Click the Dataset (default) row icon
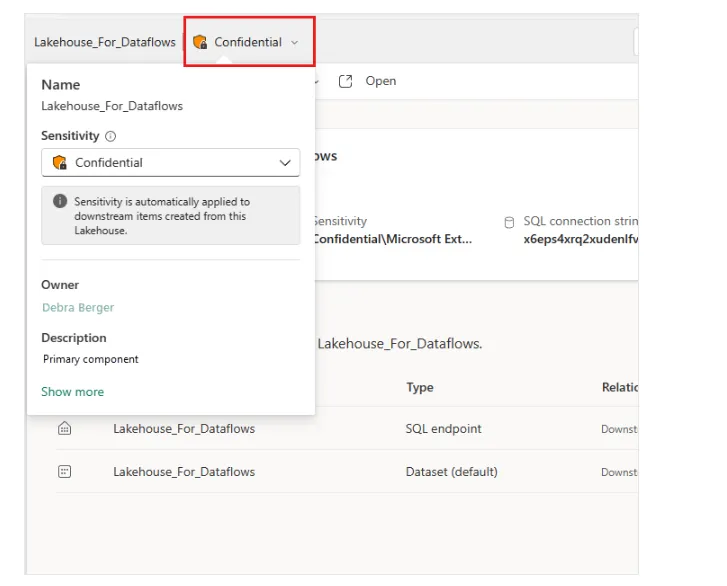Screen dimensions: 727x586 pyautogui.click(x=64, y=471)
